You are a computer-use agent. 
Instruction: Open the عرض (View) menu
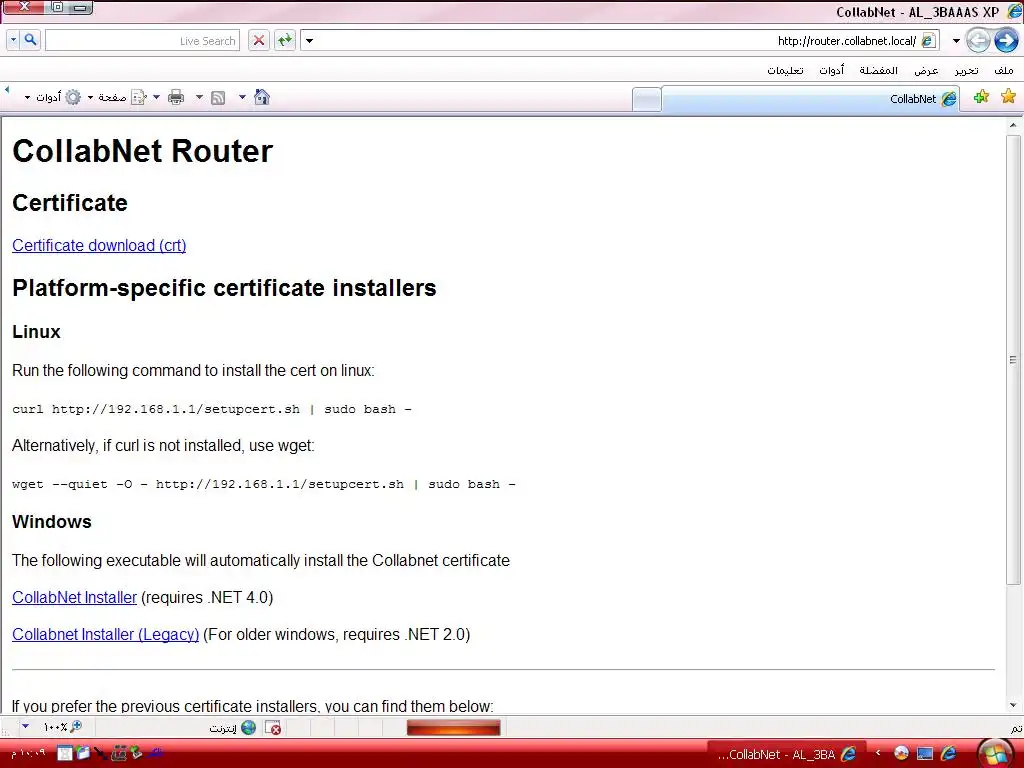(x=926, y=71)
